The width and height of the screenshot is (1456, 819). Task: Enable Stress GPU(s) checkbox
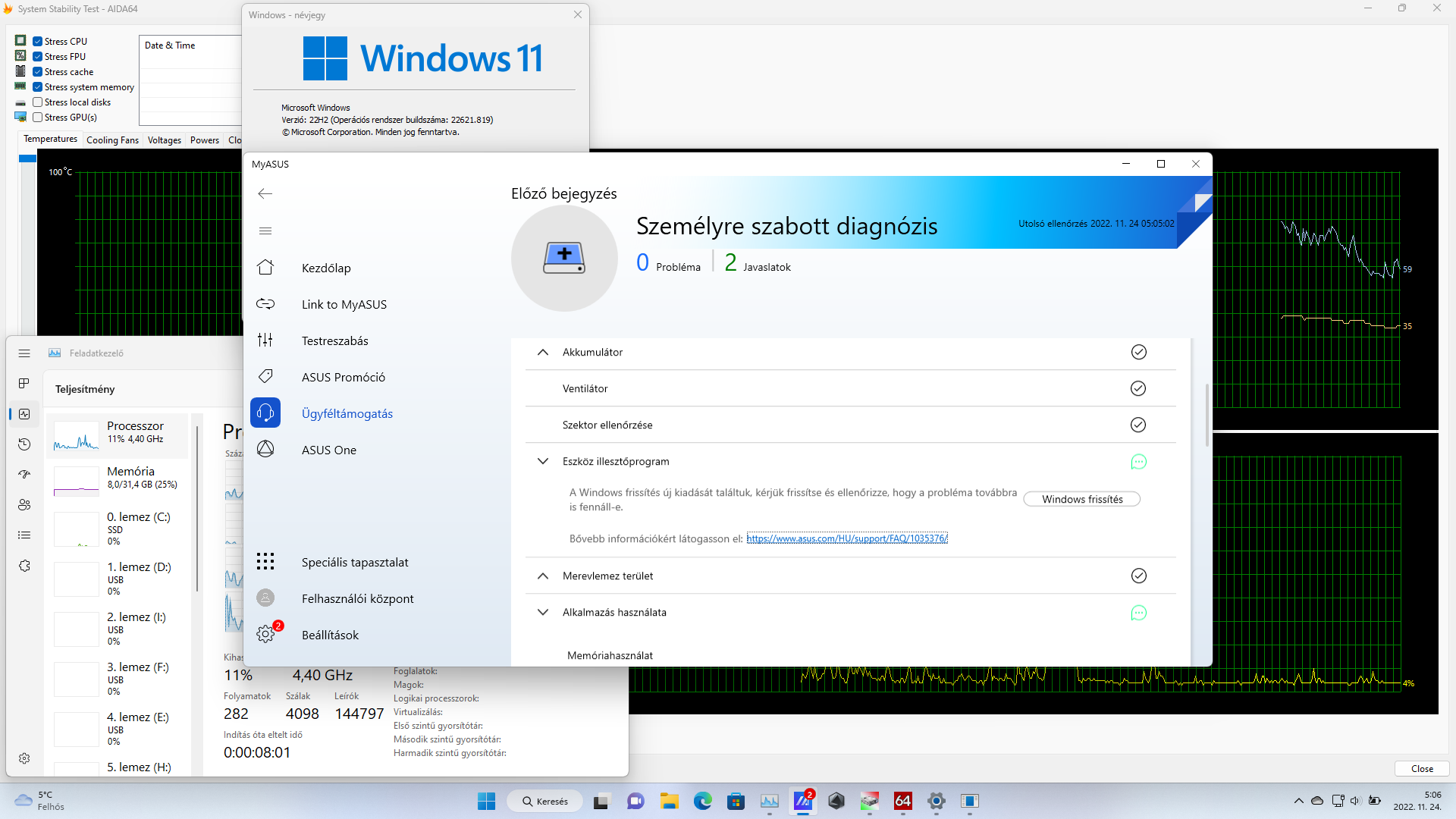pyautogui.click(x=37, y=118)
